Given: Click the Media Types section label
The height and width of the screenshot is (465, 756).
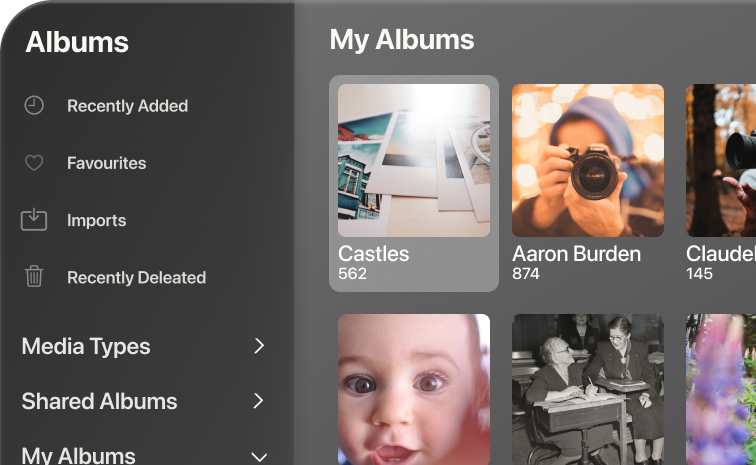Looking at the screenshot, I should coord(86,347).
